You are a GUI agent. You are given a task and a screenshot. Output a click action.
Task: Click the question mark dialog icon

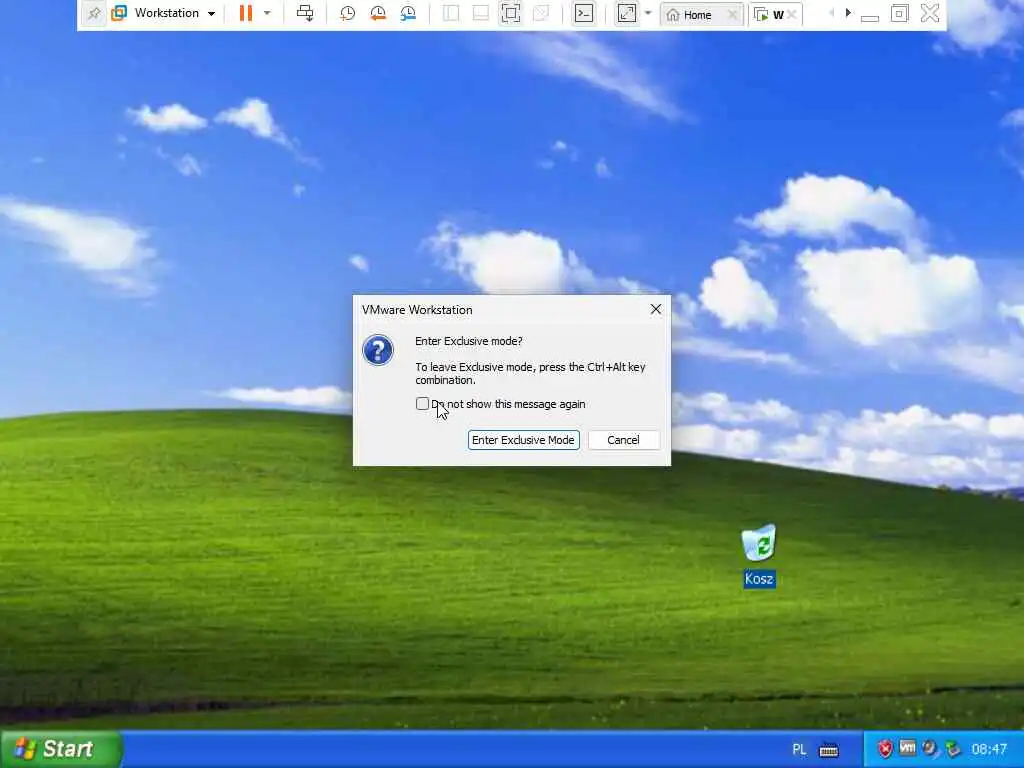click(378, 350)
